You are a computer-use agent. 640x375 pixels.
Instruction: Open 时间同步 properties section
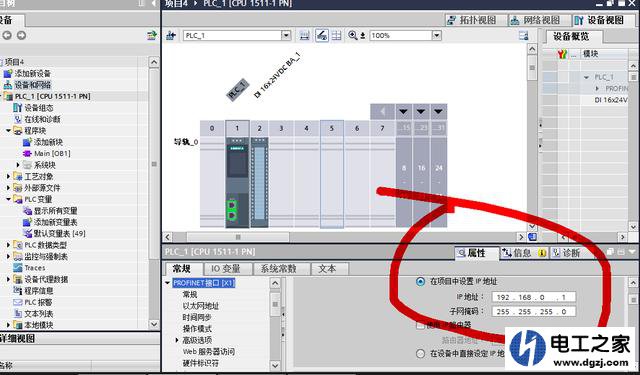pyautogui.click(x=197, y=317)
